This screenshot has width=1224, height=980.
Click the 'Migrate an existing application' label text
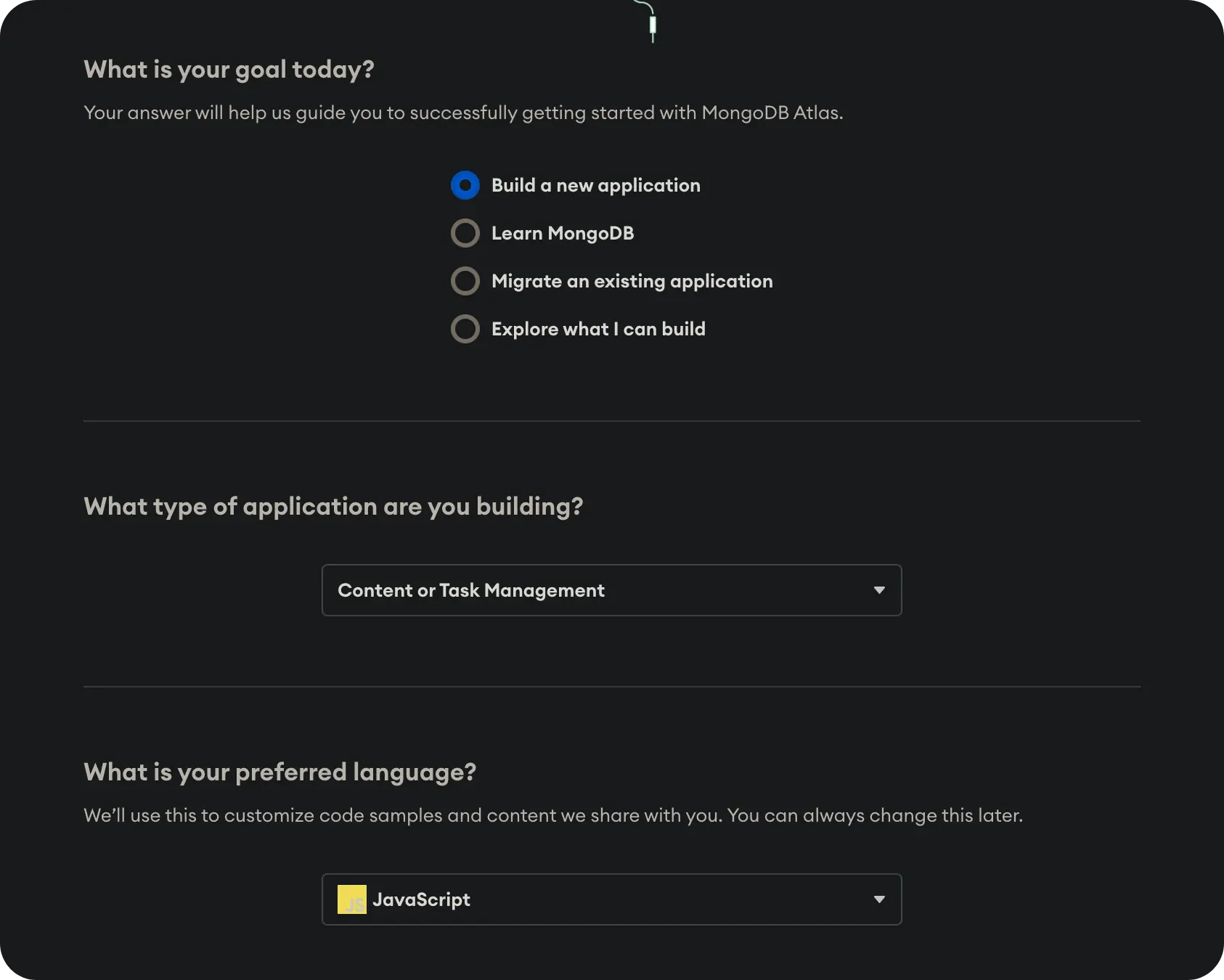632,281
